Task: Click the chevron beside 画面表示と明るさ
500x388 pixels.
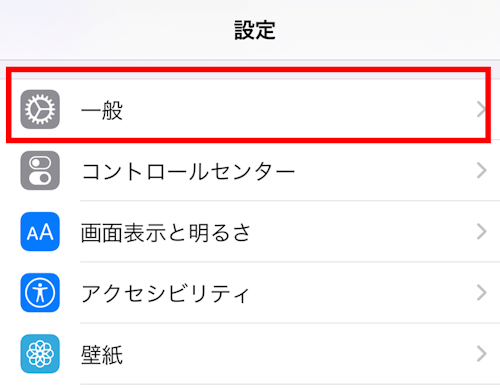Action: point(482,231)
